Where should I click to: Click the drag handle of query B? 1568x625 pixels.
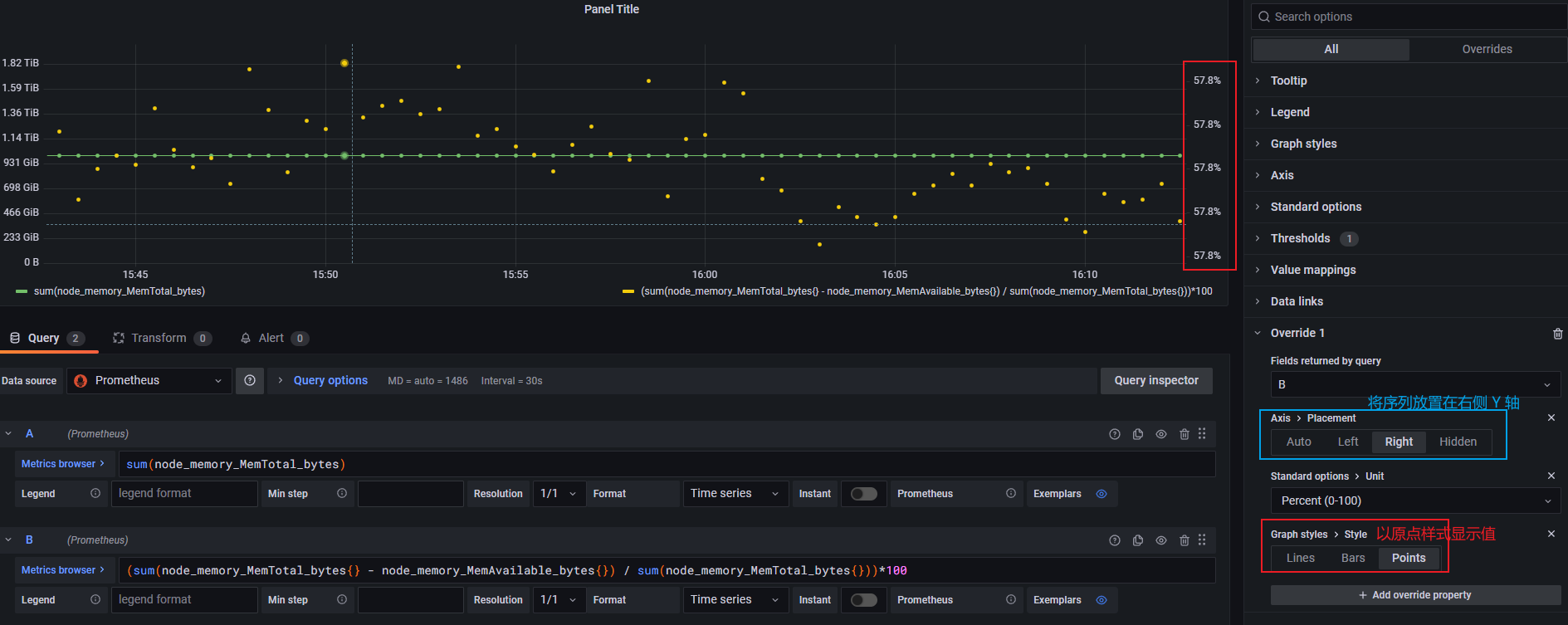(x=1202, y=540)
